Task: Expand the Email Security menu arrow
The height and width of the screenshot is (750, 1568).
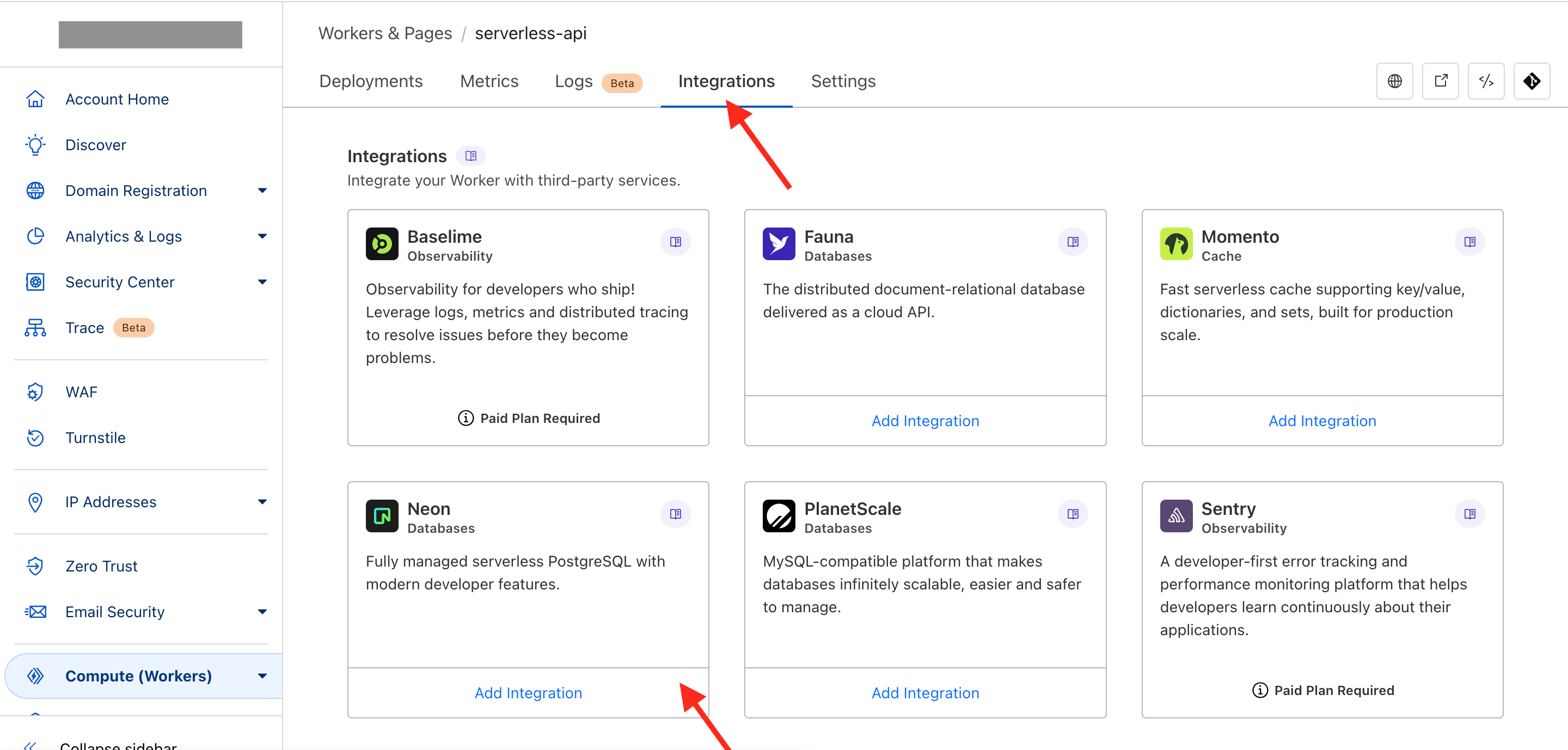Action: [x=262, y=611]
